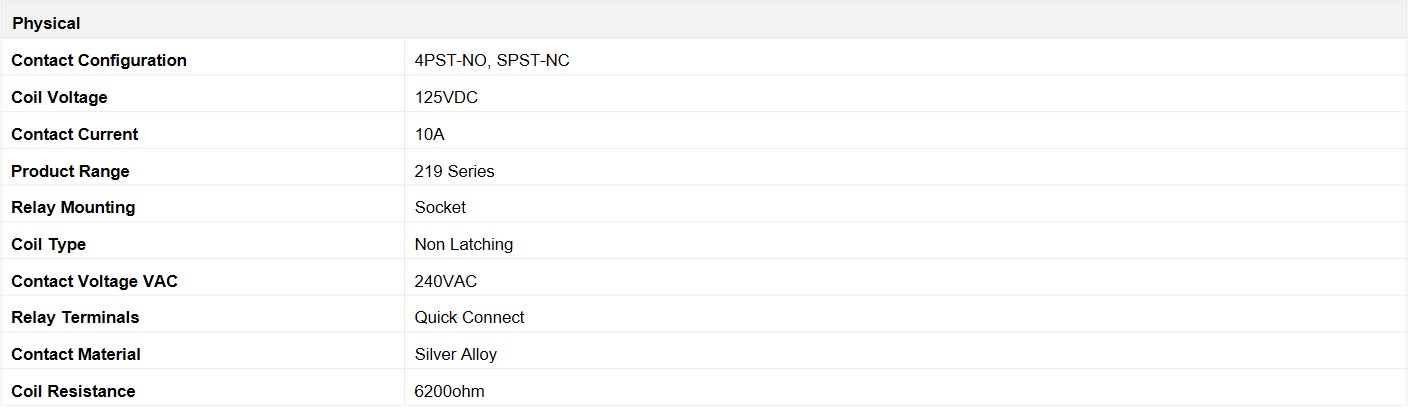Select the Product Range label
The width and height of the screenshot is (1408, 411).
[70, 171]
